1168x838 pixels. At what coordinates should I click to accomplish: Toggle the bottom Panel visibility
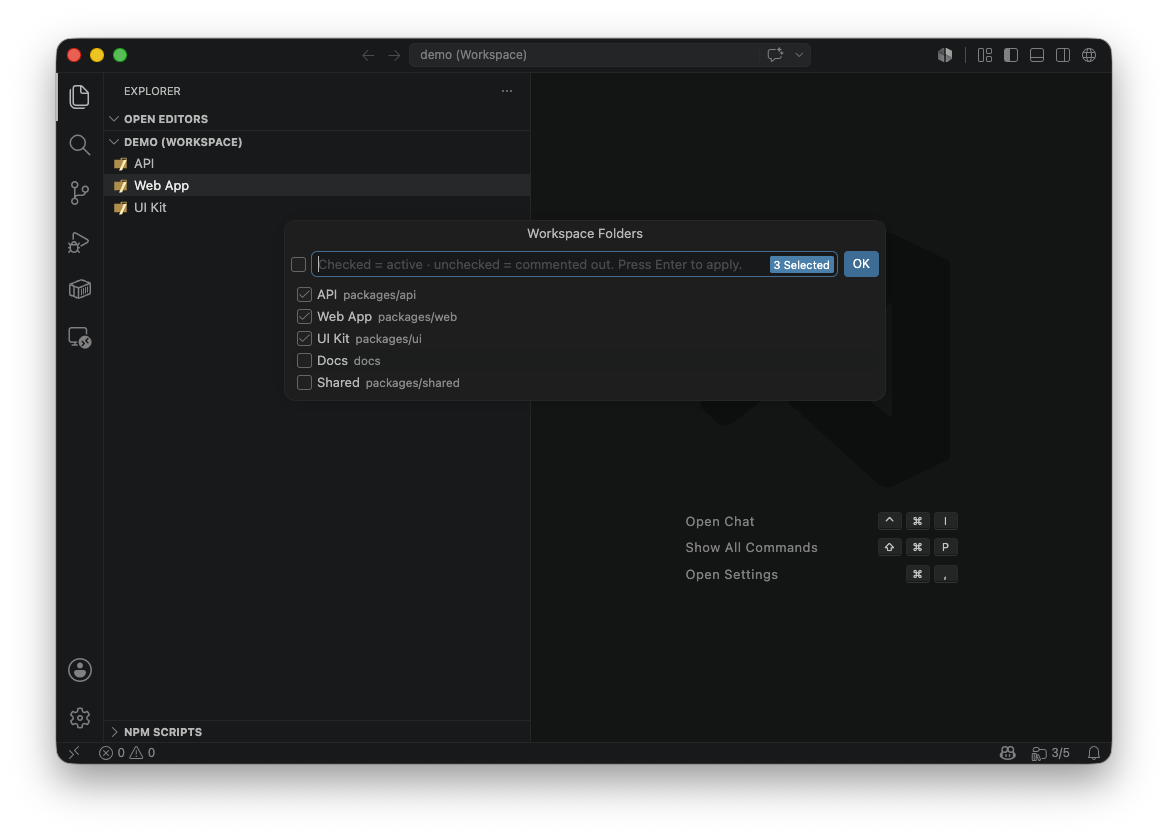(1037, 55)
